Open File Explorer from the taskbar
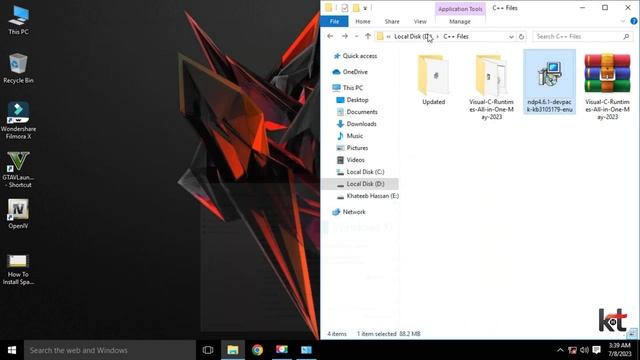Viewport: 640px width, 360px height. pos(233,350)
